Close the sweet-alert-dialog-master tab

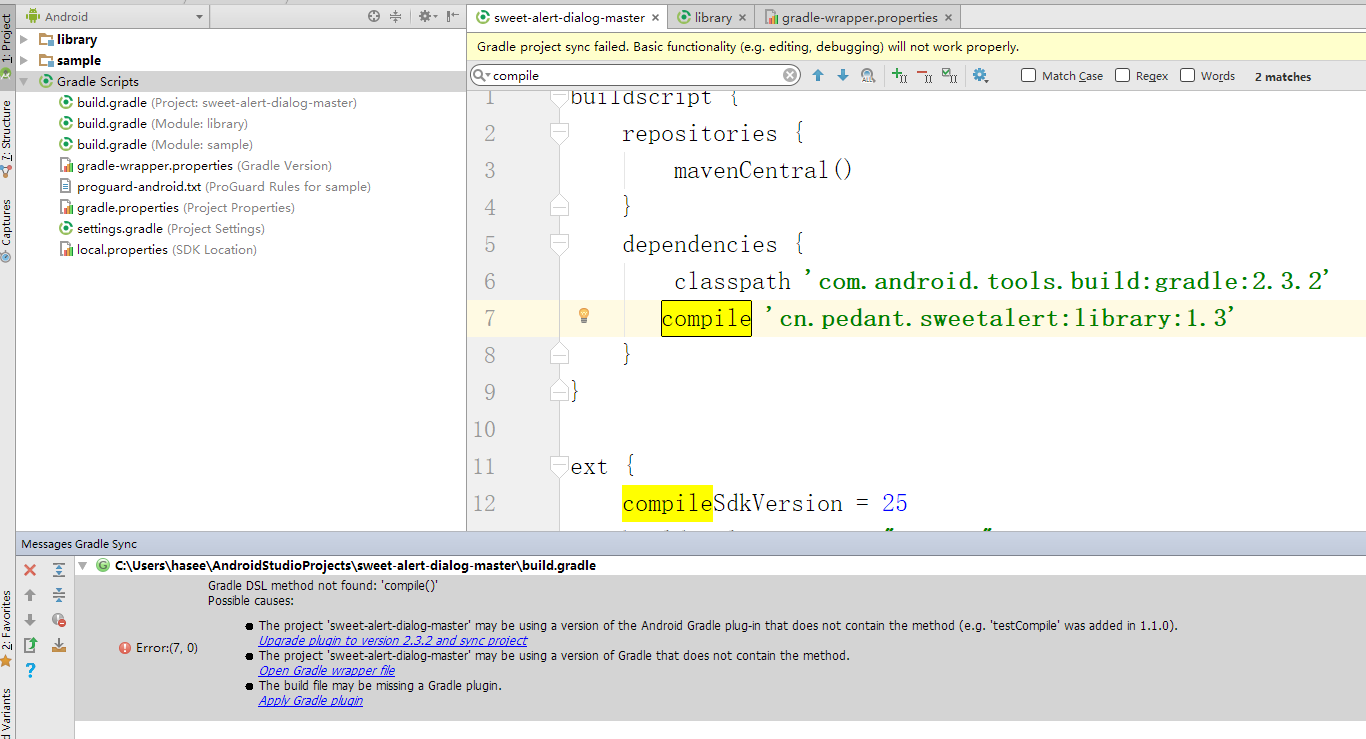coord(656,18)
